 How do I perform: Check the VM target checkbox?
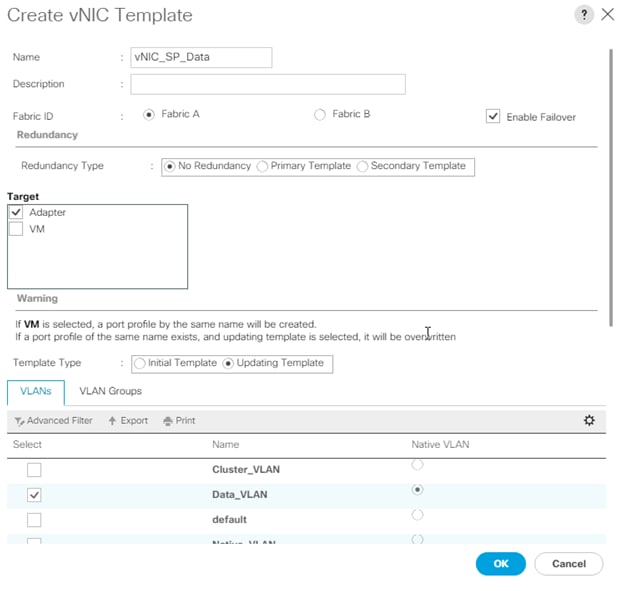(16, 229)
